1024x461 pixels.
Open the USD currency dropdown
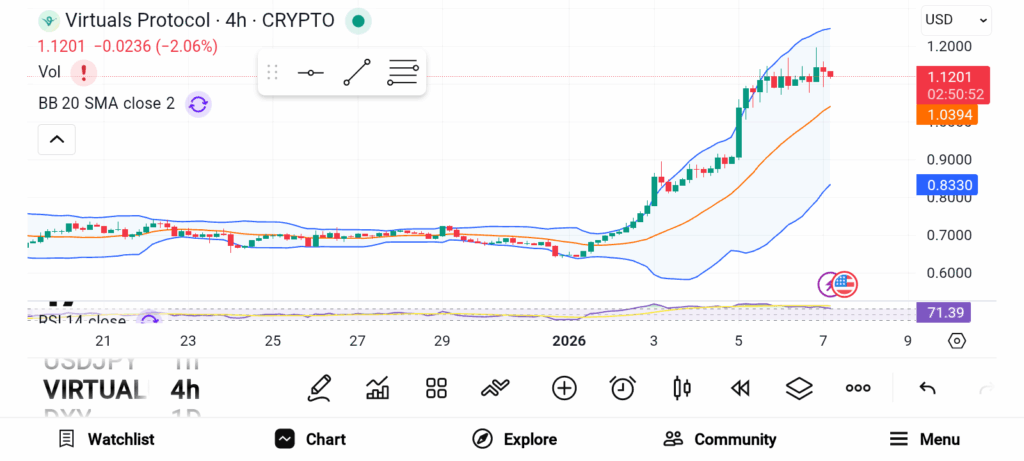[956, 19]
